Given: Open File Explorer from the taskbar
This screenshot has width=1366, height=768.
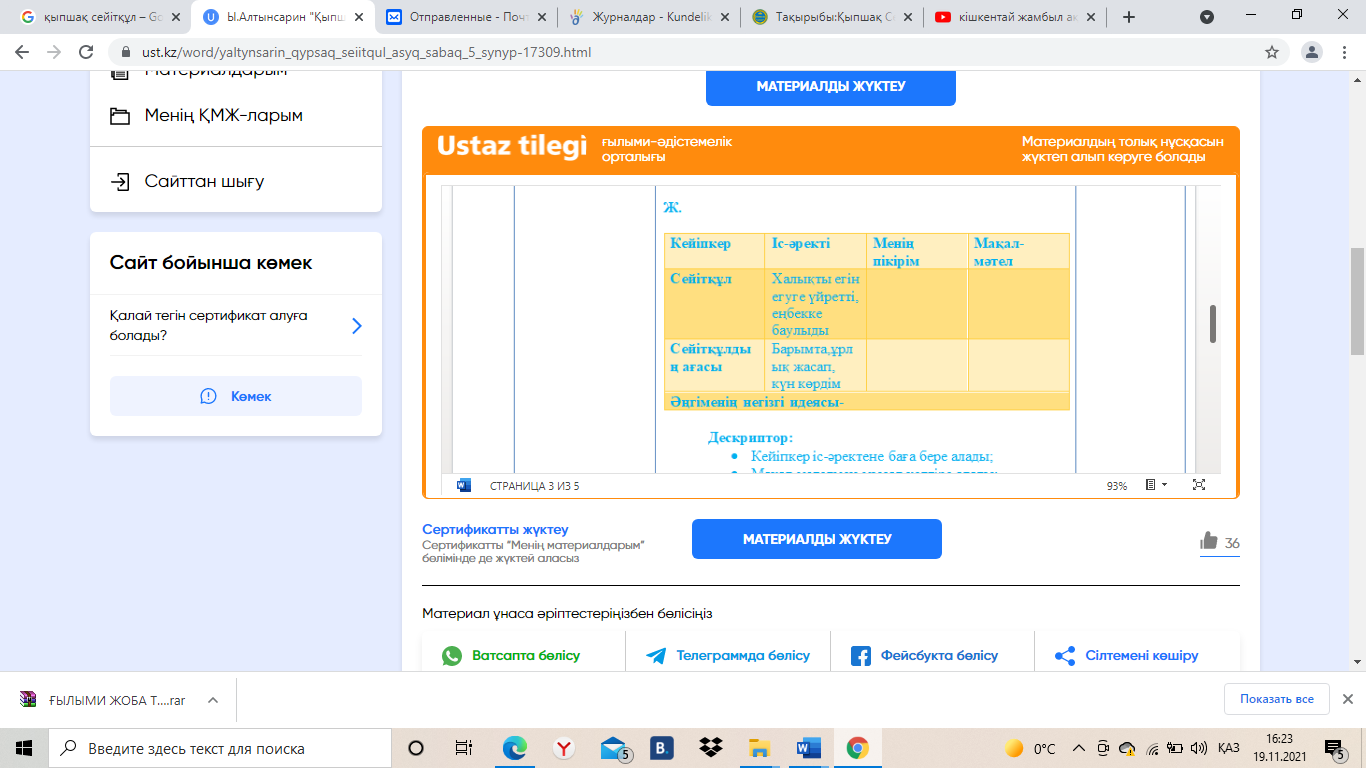Looking at the screenshot, I should pos(760,748).
